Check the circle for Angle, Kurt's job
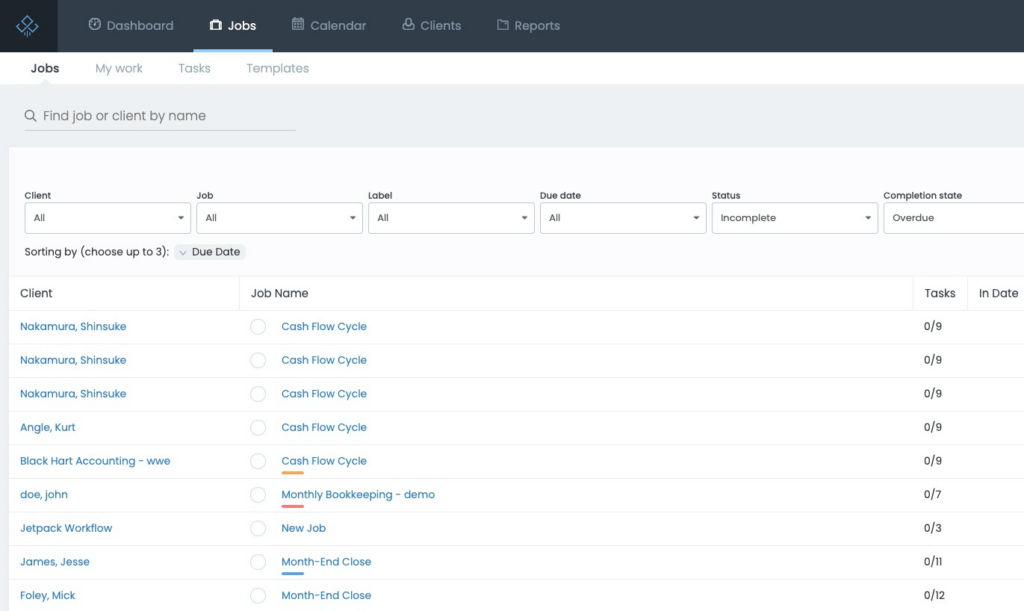The image size is (1024, 611). click(x=258, y=428)
